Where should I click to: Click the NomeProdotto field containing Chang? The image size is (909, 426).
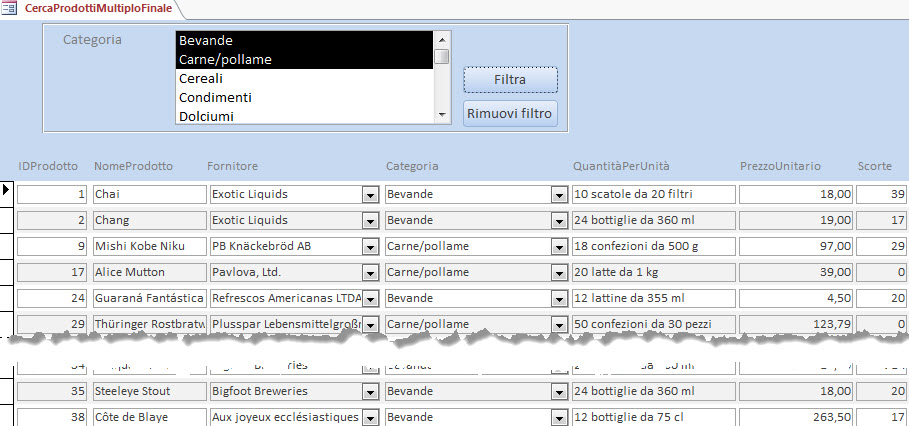[x=150, y=221]
